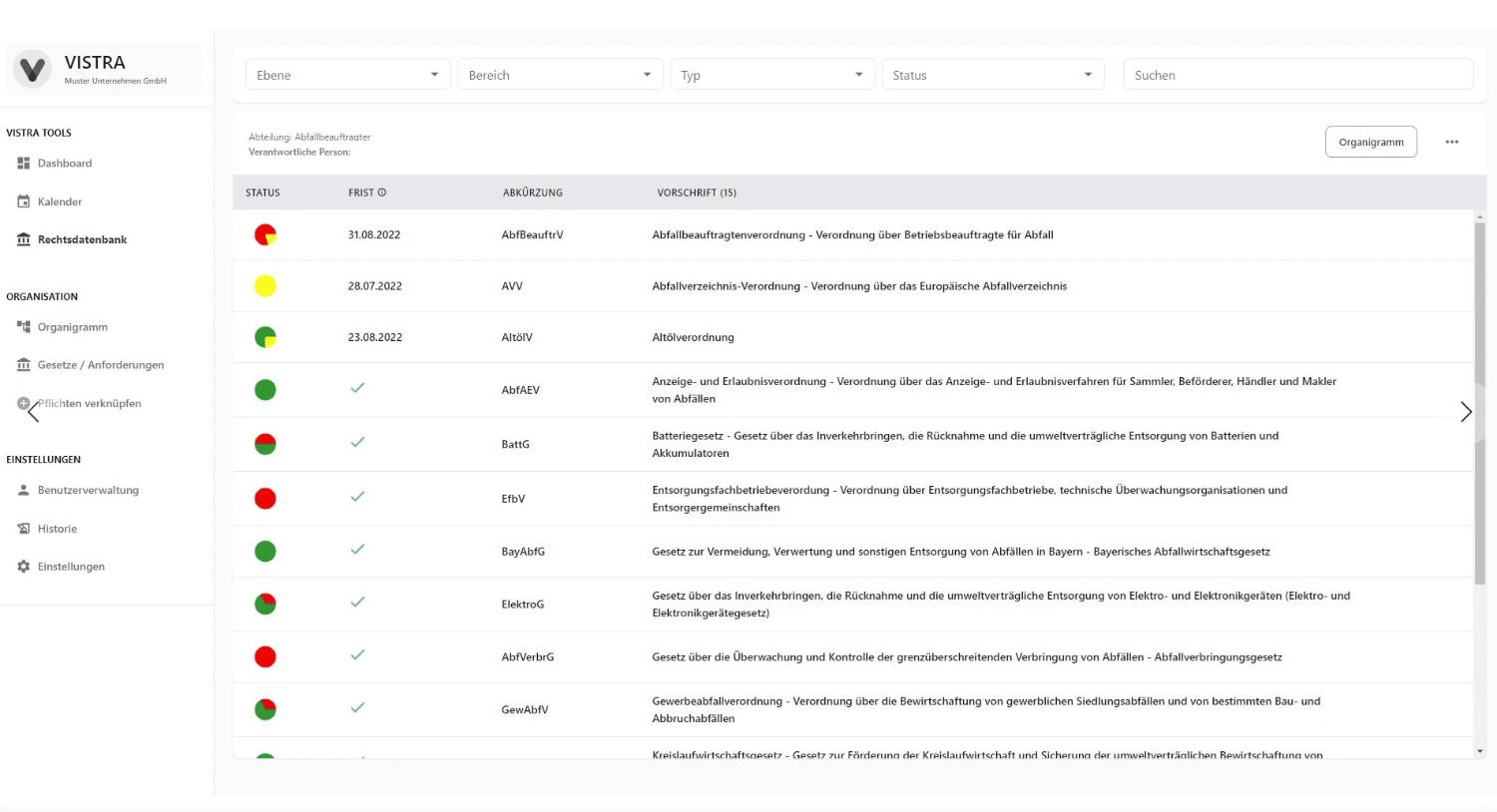1497x812 pixels.
Task: Go to Kalender in sidebar
Action: [60, 202]
